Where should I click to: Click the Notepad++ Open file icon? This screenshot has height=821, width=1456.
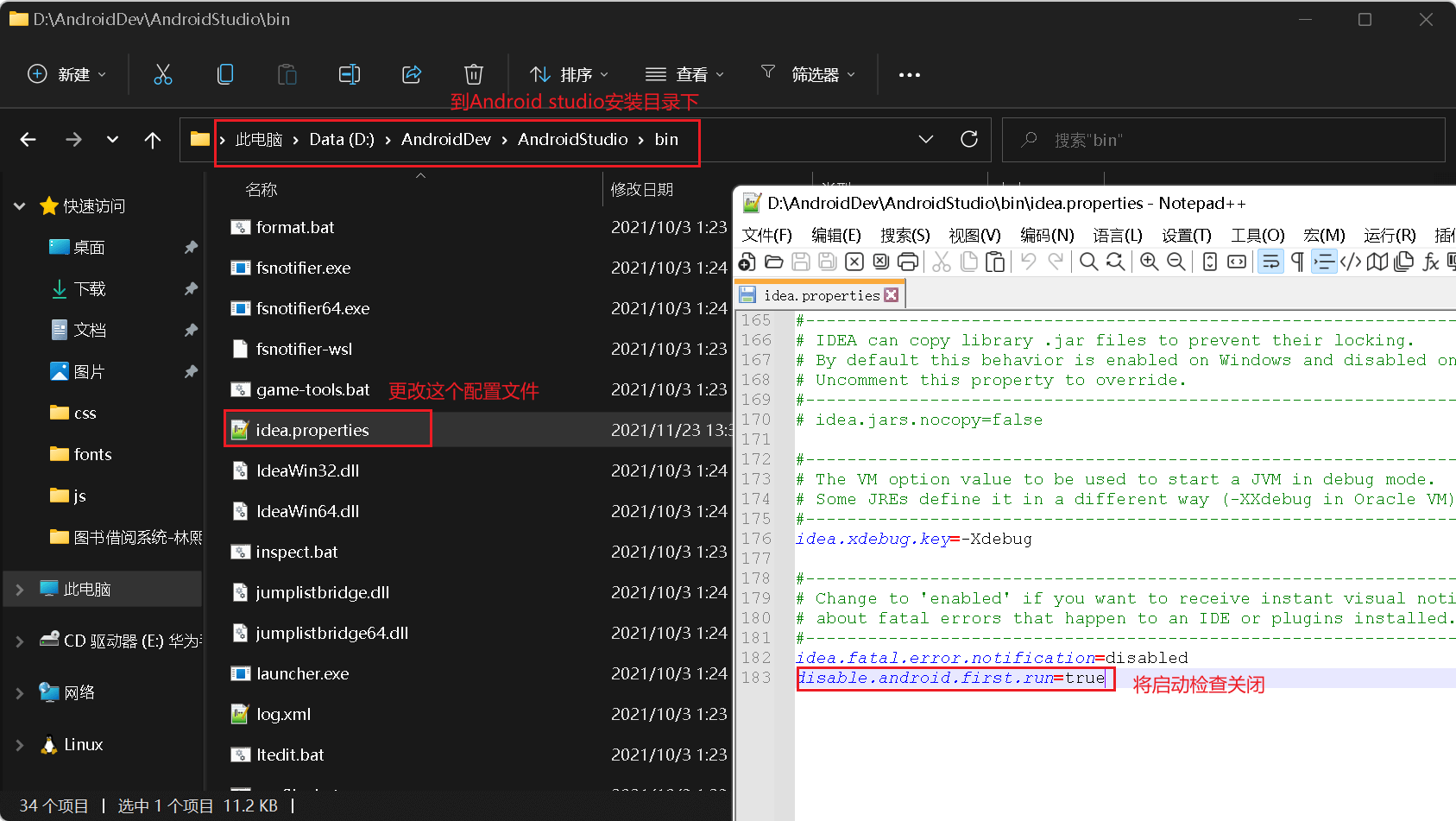(774, 262)
